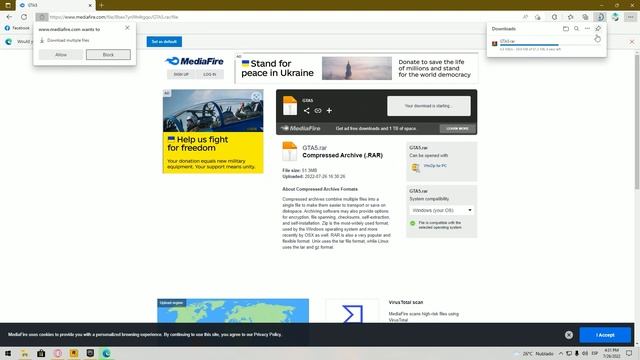Search downloads with the magnifier icon
Screen dimensions: 640x360
(x=576, y=29)
